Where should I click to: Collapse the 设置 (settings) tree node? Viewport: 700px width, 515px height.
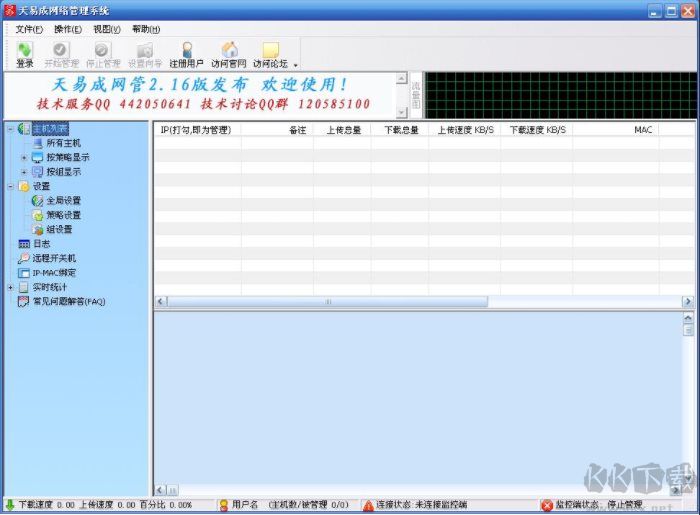[10, 186]
